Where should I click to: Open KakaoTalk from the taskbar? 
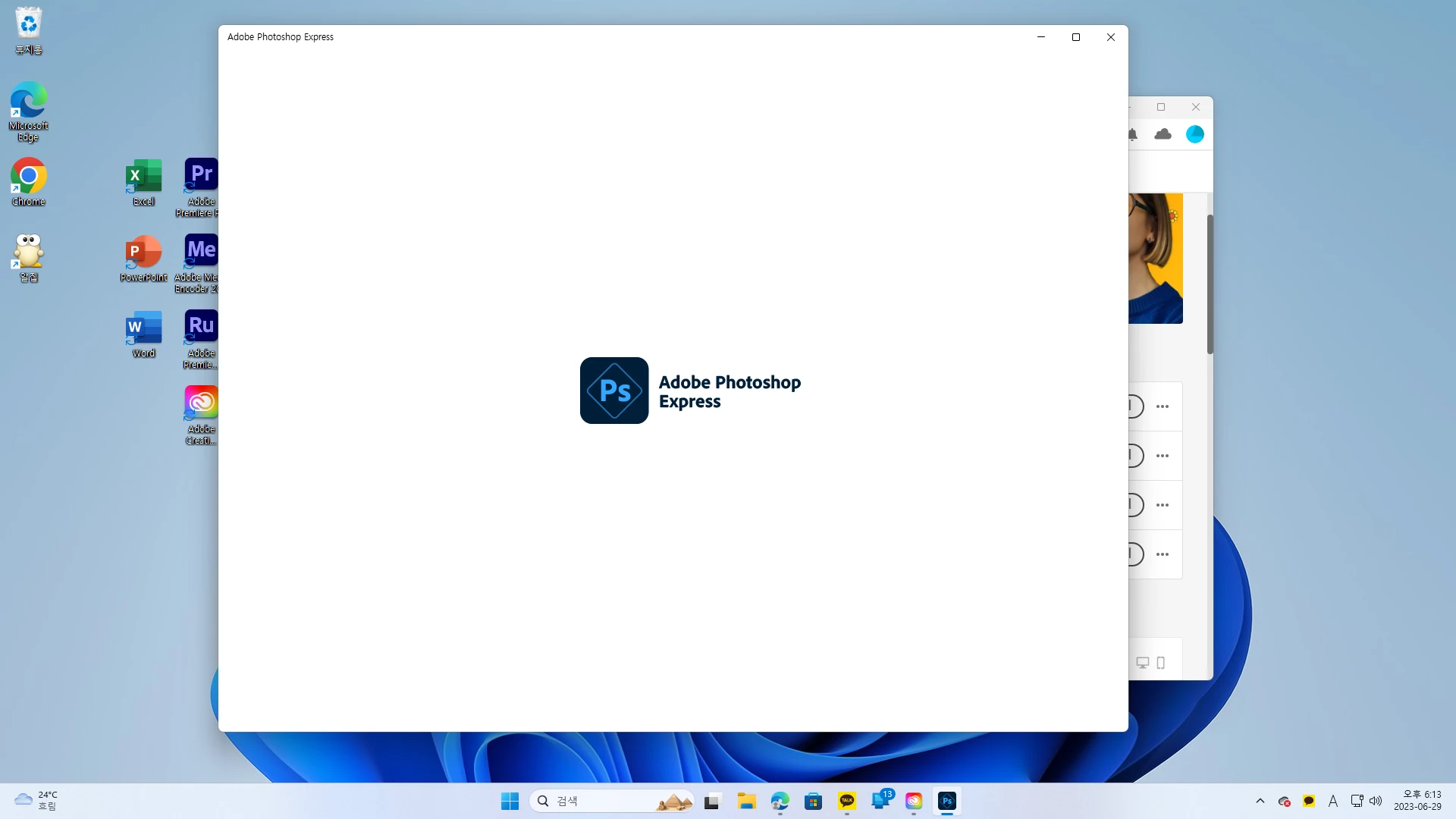click(x=847, y=801)
